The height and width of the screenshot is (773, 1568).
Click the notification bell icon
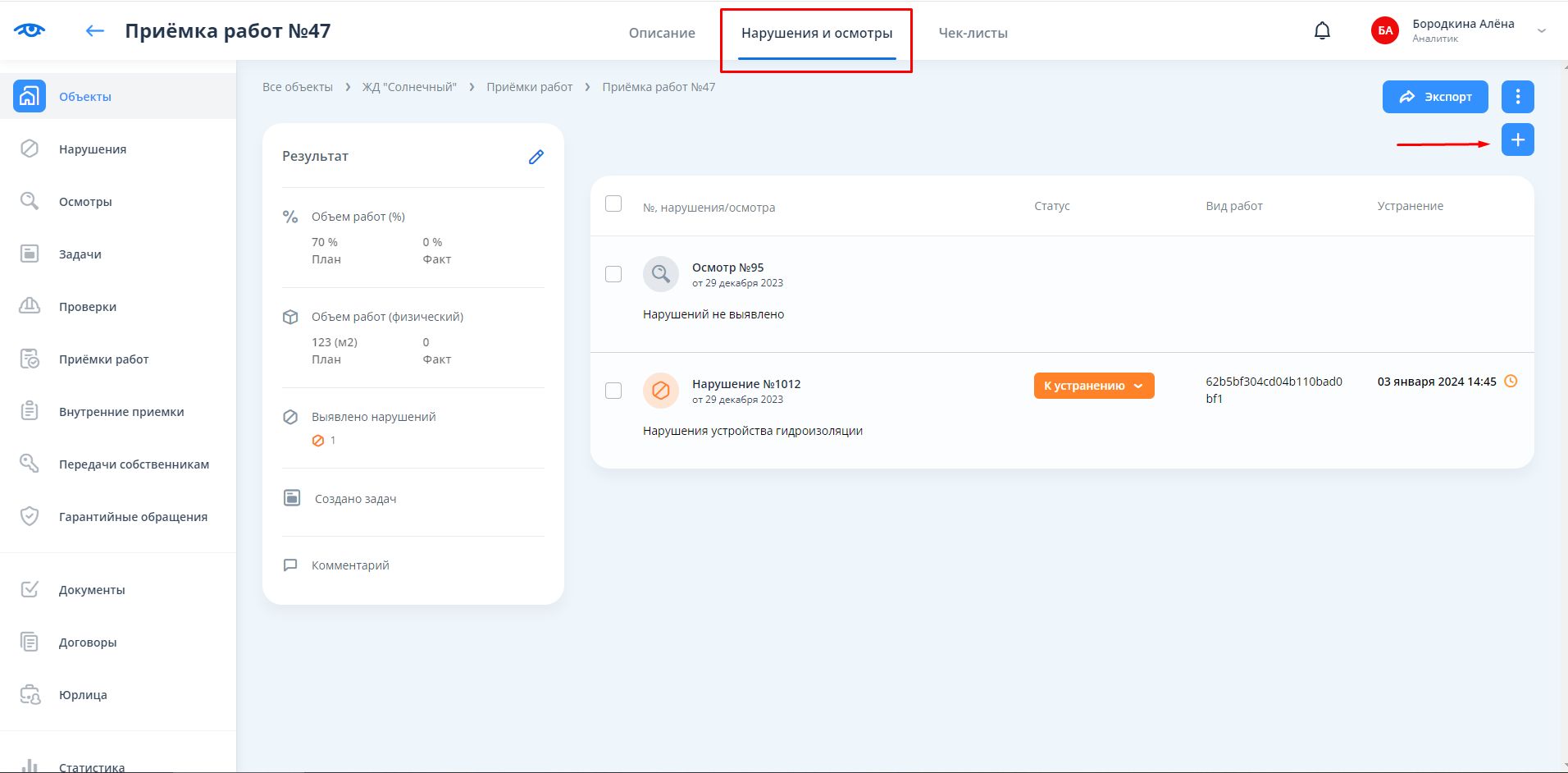[1322, 31]
